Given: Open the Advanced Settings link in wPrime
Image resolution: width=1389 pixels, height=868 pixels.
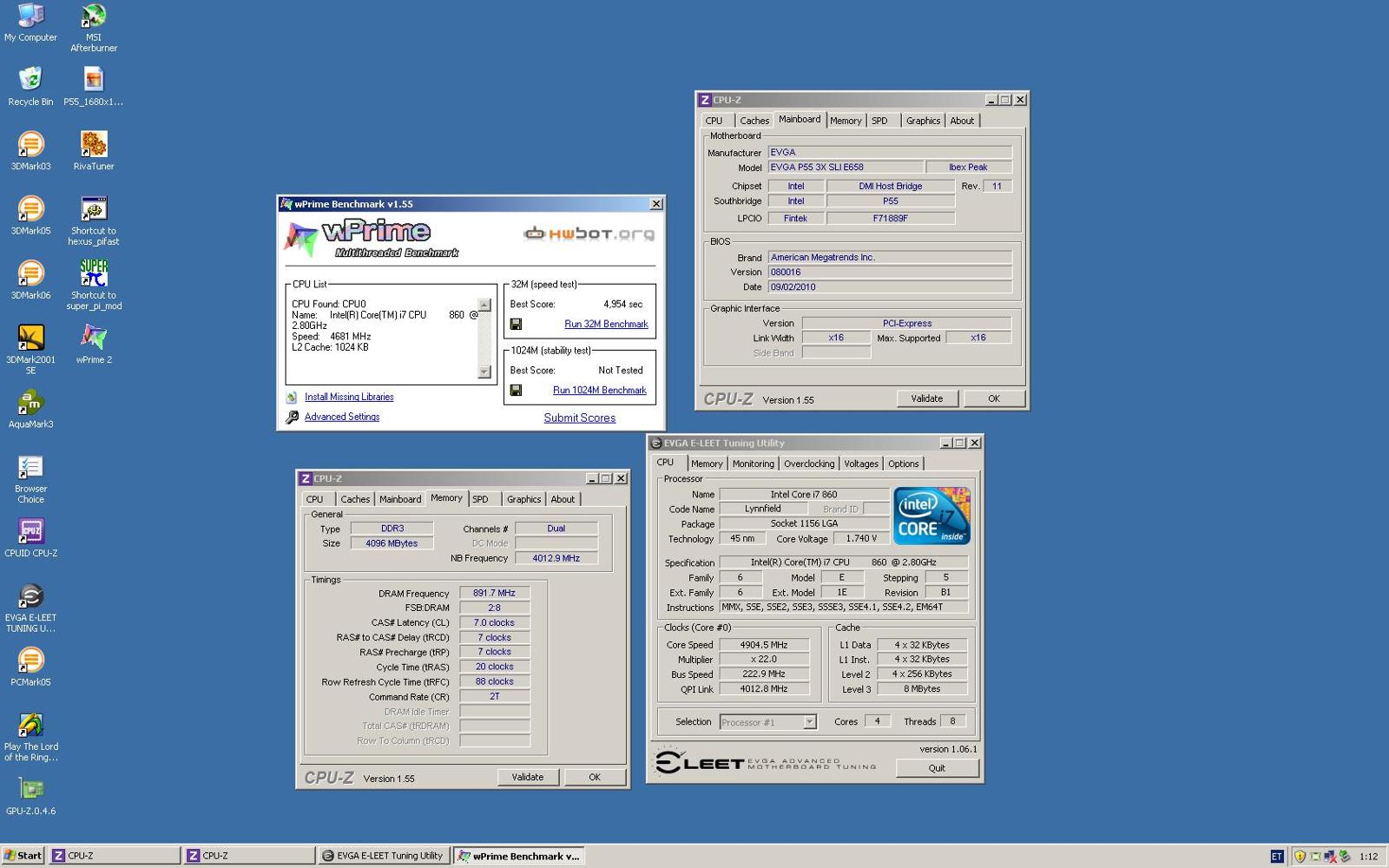Looking at the screenshot, I should click(342, 417).
